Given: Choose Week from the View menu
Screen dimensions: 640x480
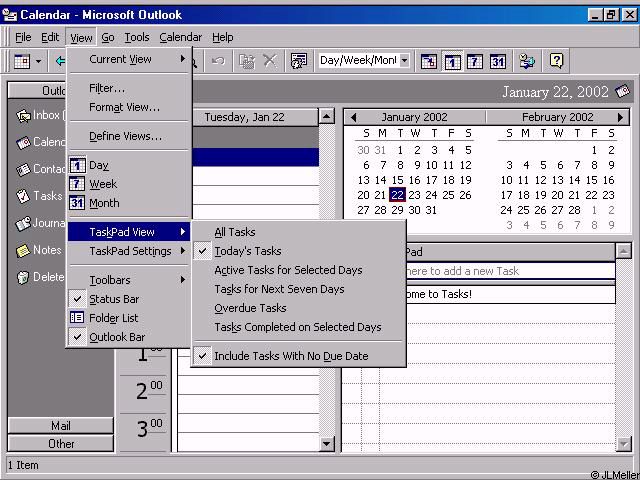Looking at the screenshot, I should pos(129,184).
